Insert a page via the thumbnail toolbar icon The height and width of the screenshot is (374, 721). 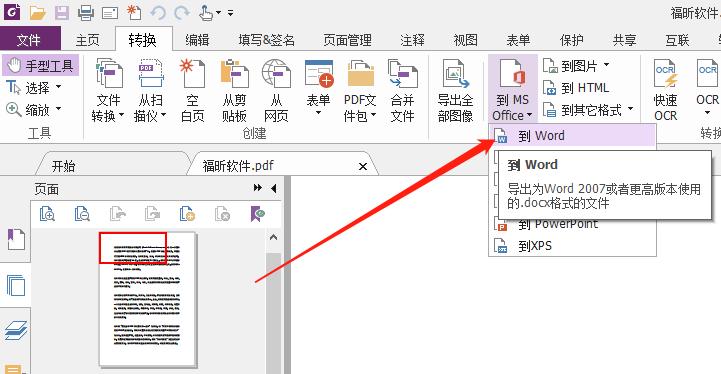point(187,214)
